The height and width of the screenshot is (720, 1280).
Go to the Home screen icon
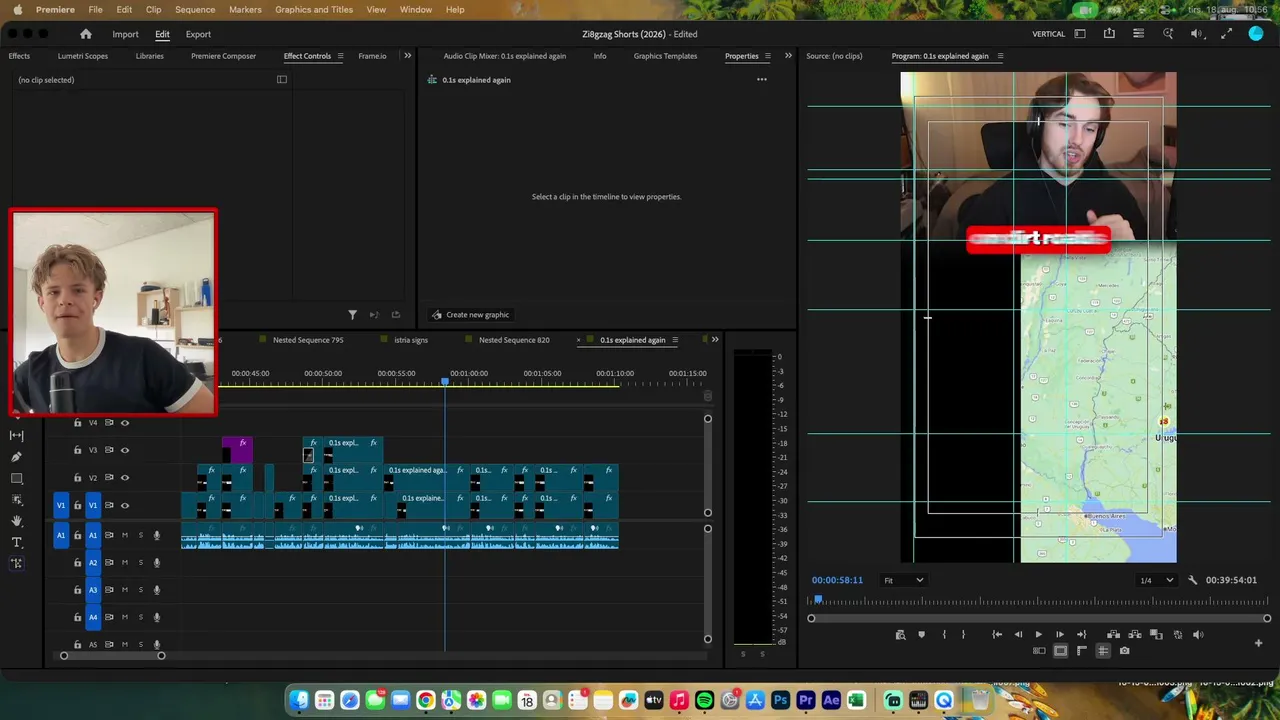85,34
